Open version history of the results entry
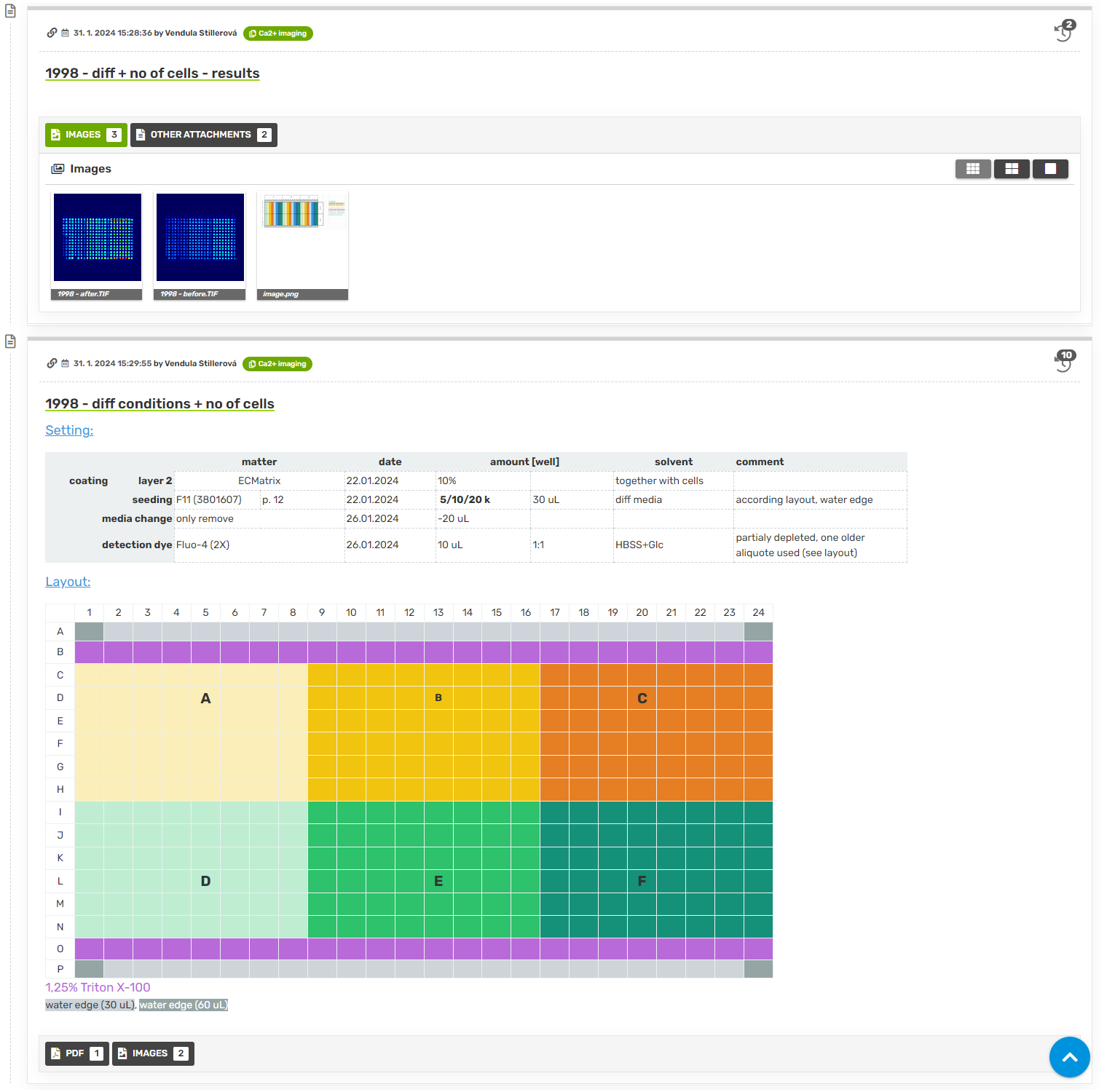 (x=1064, y=31)
